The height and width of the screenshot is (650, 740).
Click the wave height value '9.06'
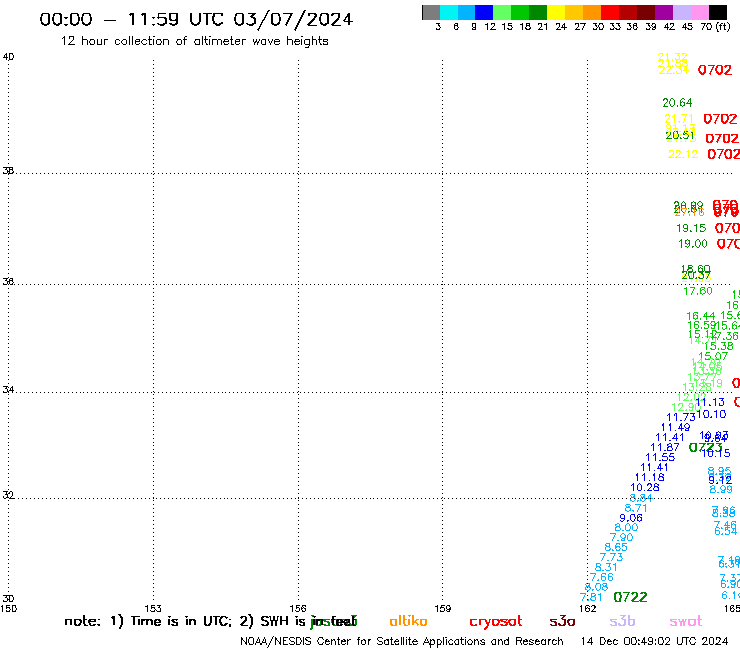(x=631, y=518)
